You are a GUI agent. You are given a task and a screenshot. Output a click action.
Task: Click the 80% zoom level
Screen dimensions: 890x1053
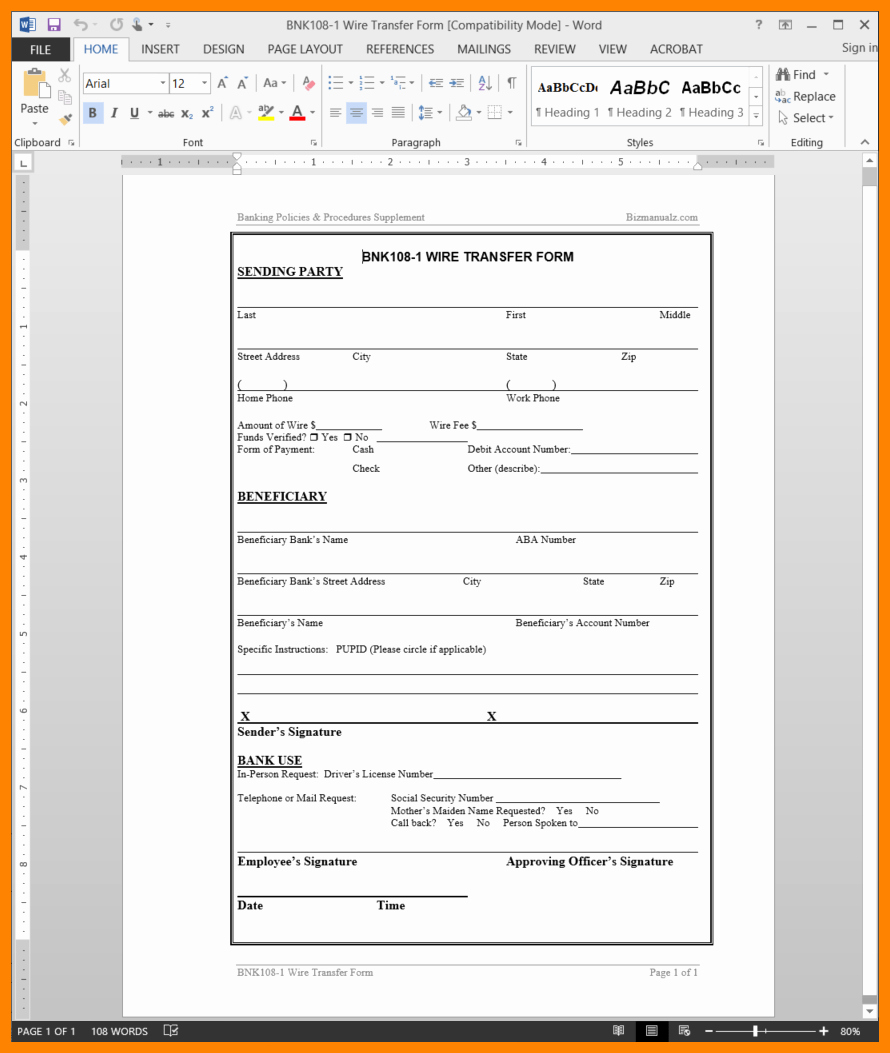850,1031
